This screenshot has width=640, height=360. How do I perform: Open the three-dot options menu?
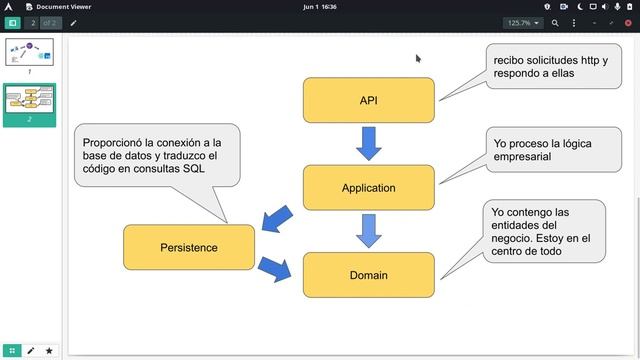coord(574,23)
